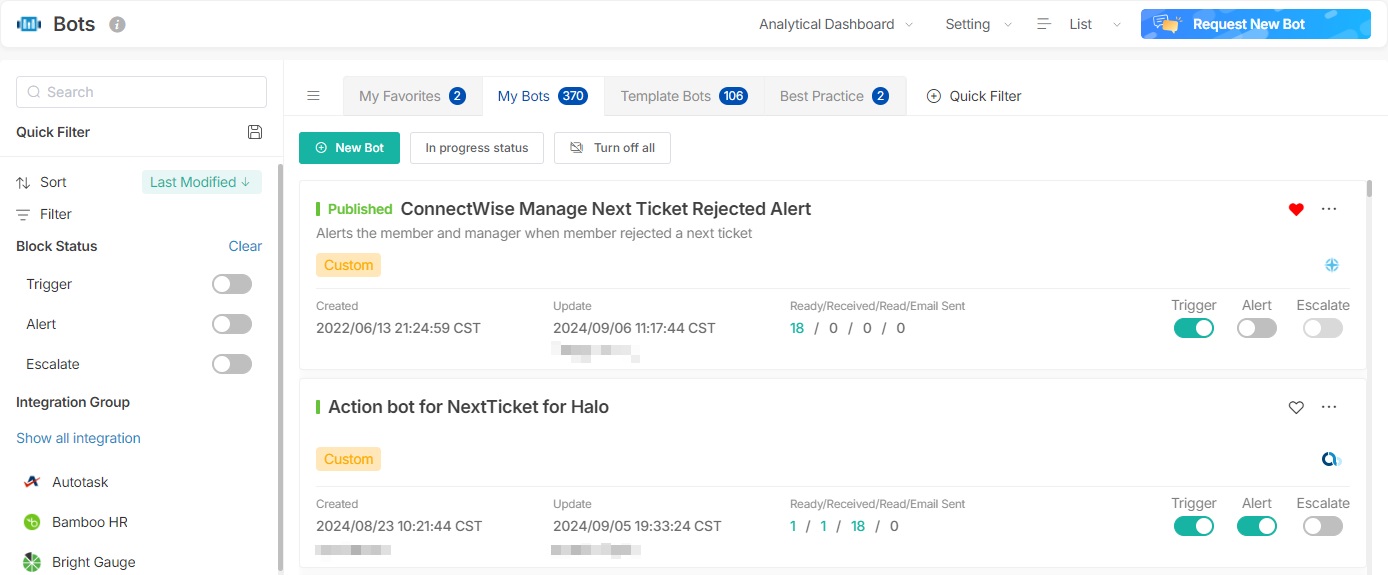Open more options for ConnectWise Manage bot
The image size is (1388, 575).
(x=1329, y=209)
